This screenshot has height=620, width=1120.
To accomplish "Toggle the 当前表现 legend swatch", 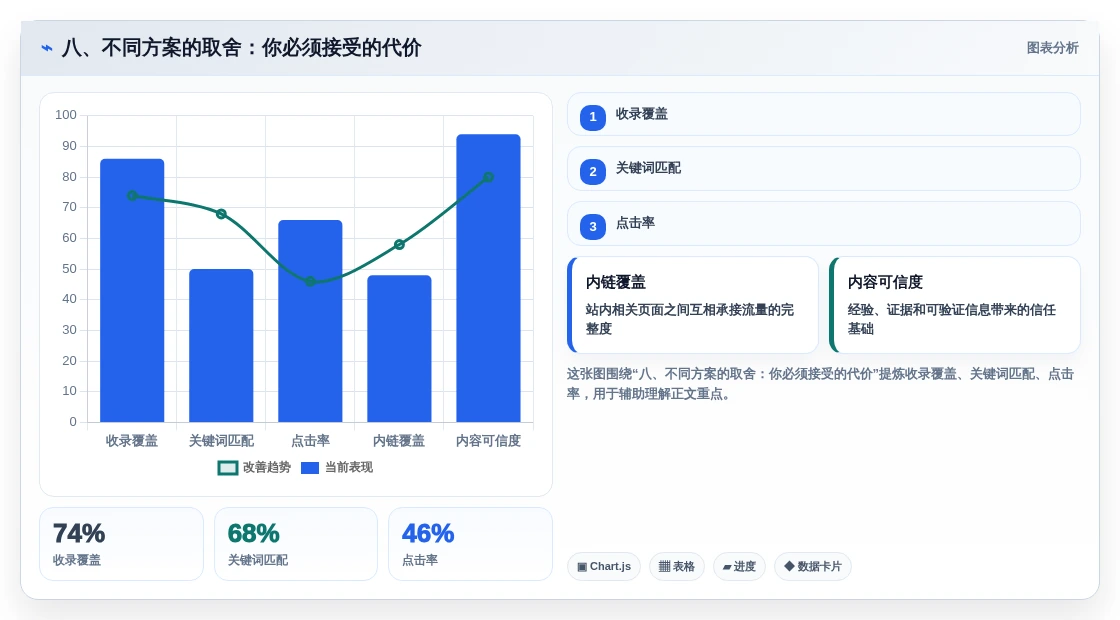I will [x=309, y=468].
